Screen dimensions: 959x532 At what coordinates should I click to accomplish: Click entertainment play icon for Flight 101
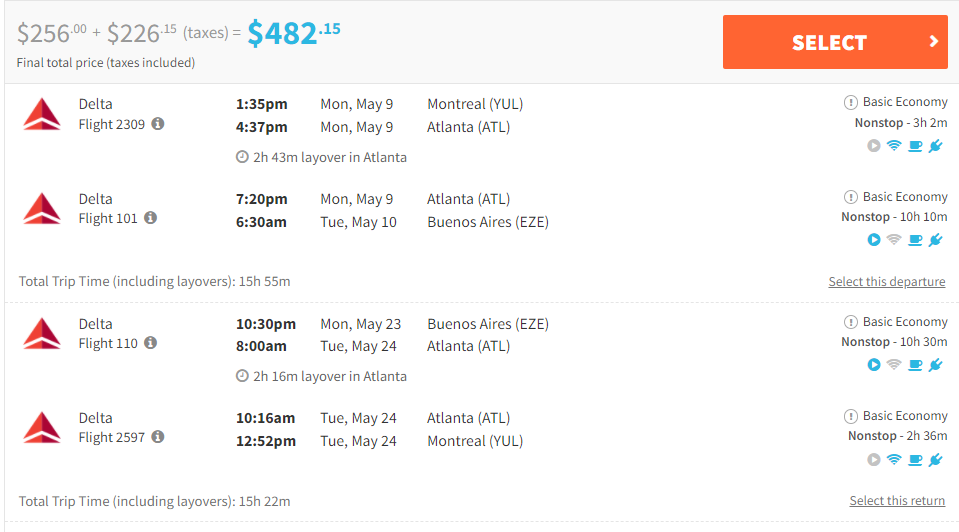coord(874,240)
